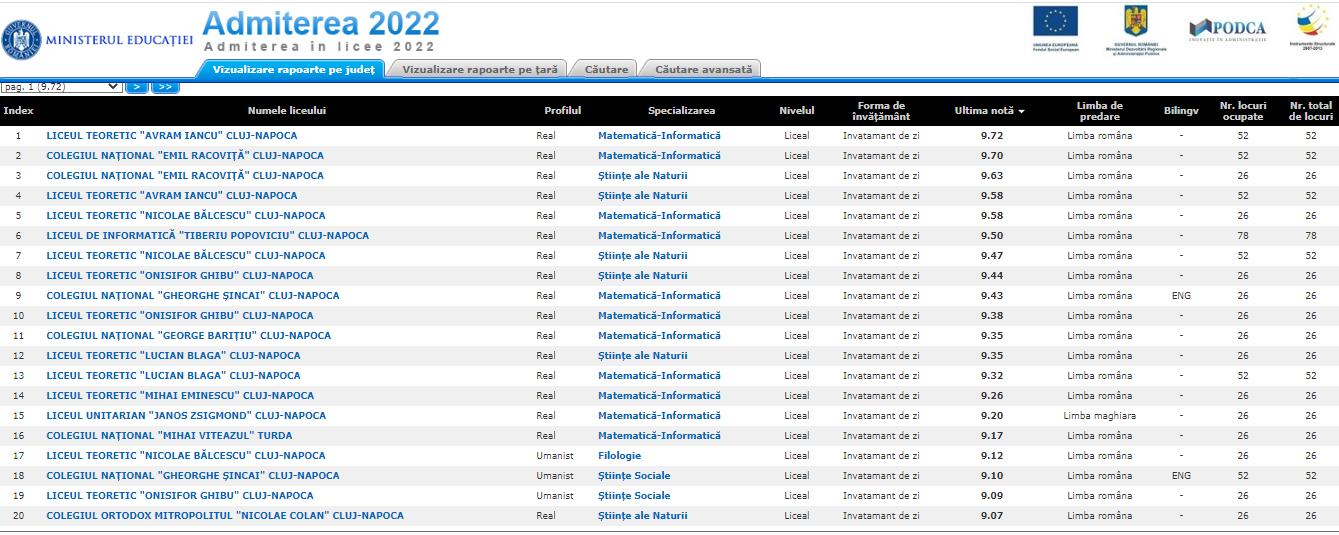Open Colegiul Ortodox Mitropolitul "Nicolae Colan" link
1339x535 pixels.
(x=225, y=516)
